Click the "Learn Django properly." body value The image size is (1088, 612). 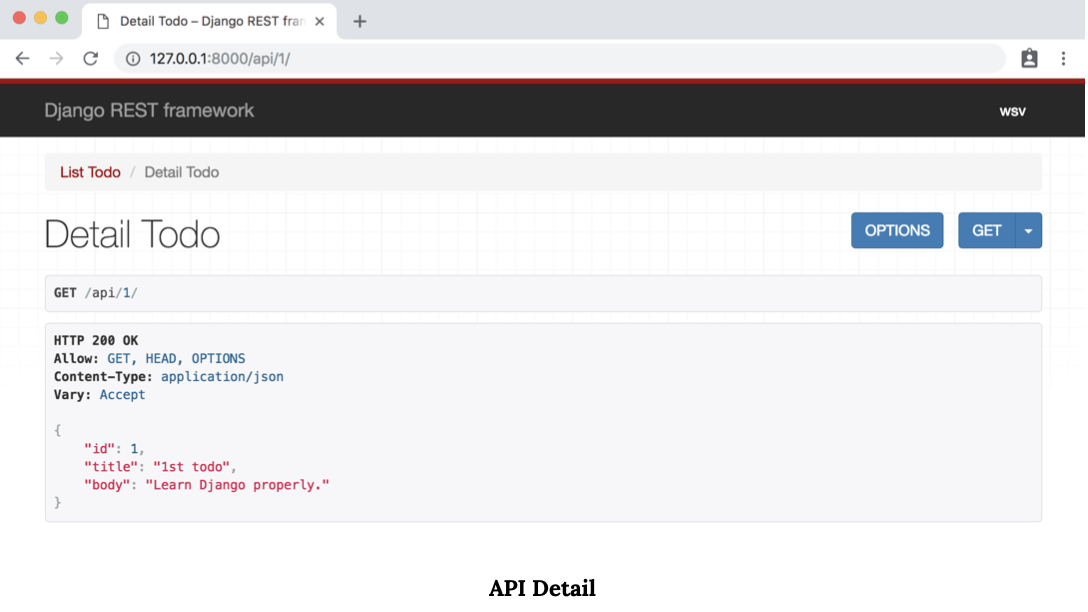point(237,485)
